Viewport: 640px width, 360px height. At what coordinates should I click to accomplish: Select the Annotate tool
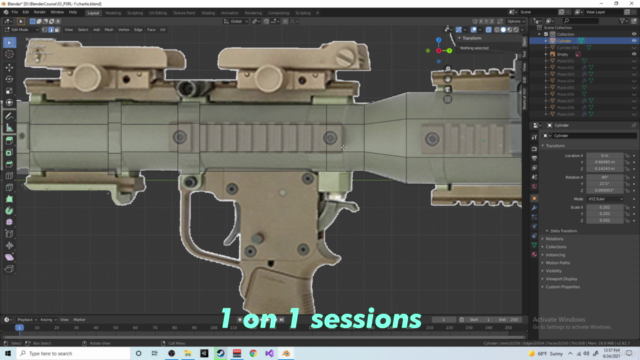click(9, 116)
